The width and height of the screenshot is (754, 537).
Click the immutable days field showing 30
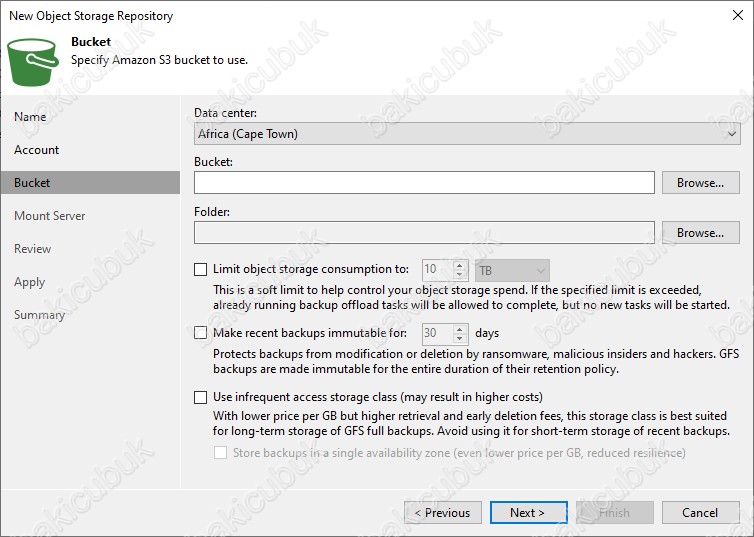pos(437,334)
